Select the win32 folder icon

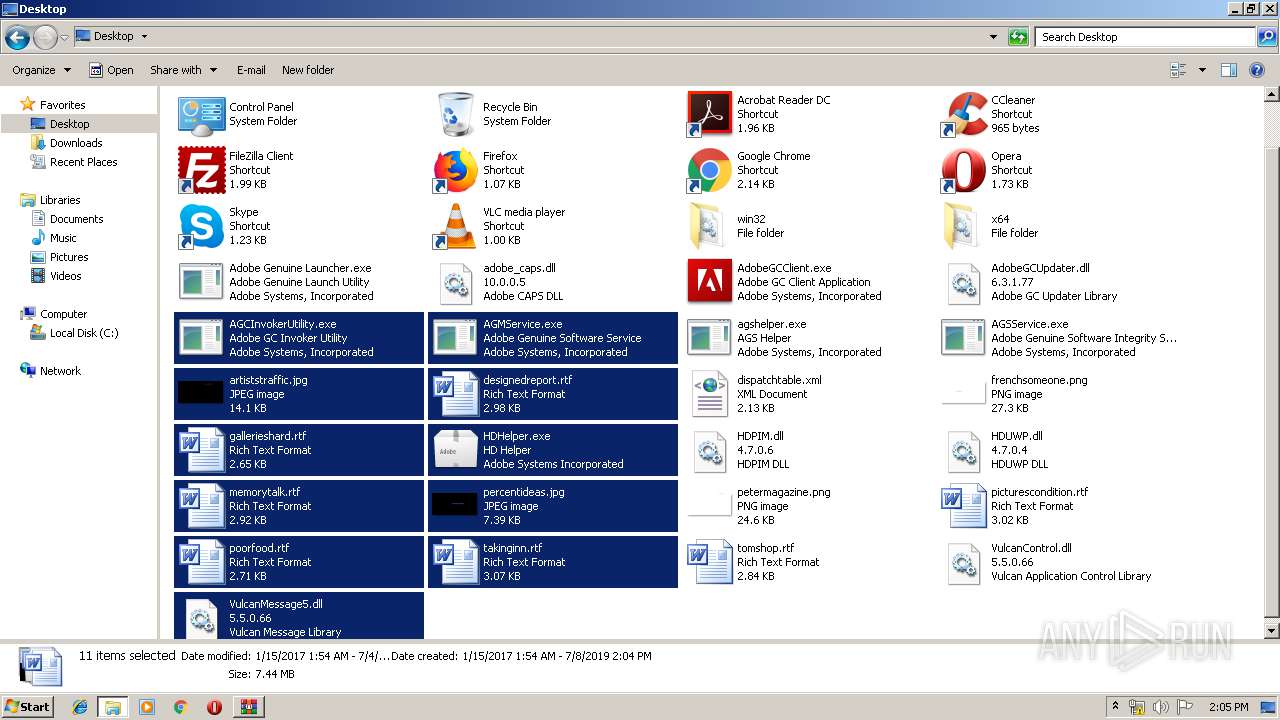[709, 226]
